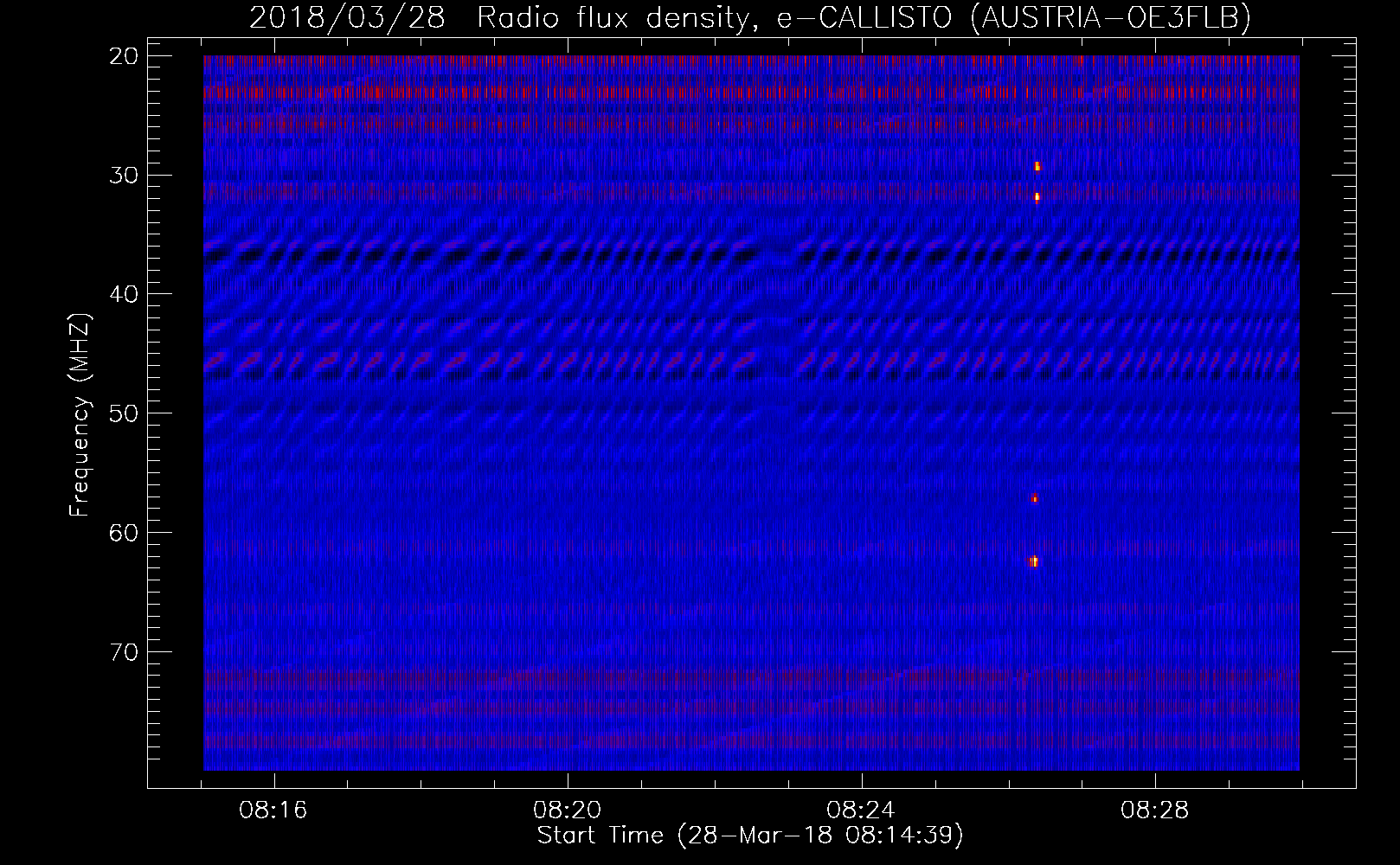Click the '08:20' time tick label
Viewport: 1400px width, 865px height.
pos(568,811)
